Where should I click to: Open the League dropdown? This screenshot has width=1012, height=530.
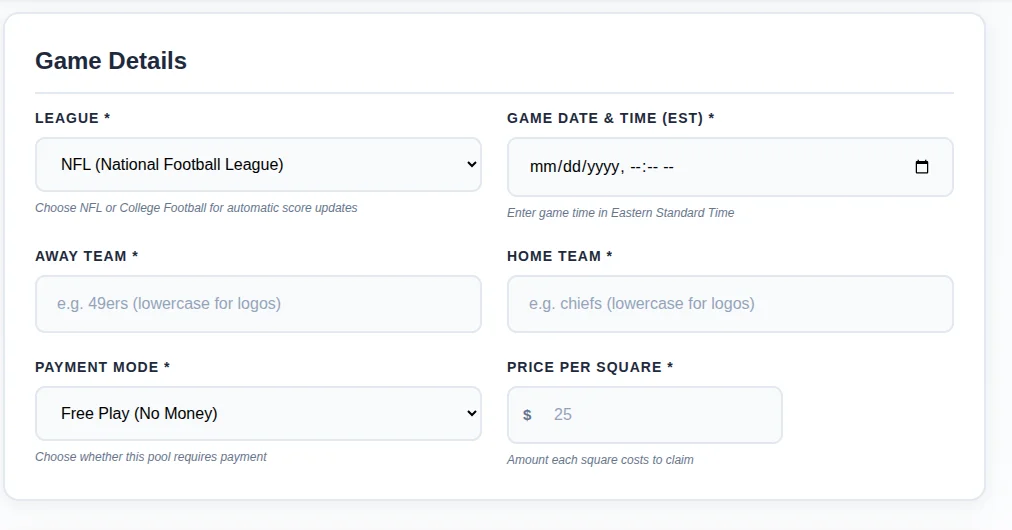pyautogui.click(x=258, y=165)
